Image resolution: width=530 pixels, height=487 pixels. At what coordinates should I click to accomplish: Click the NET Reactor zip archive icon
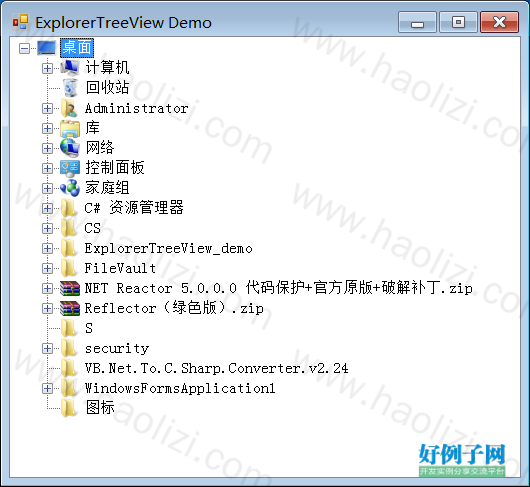(x=70, y=288)
